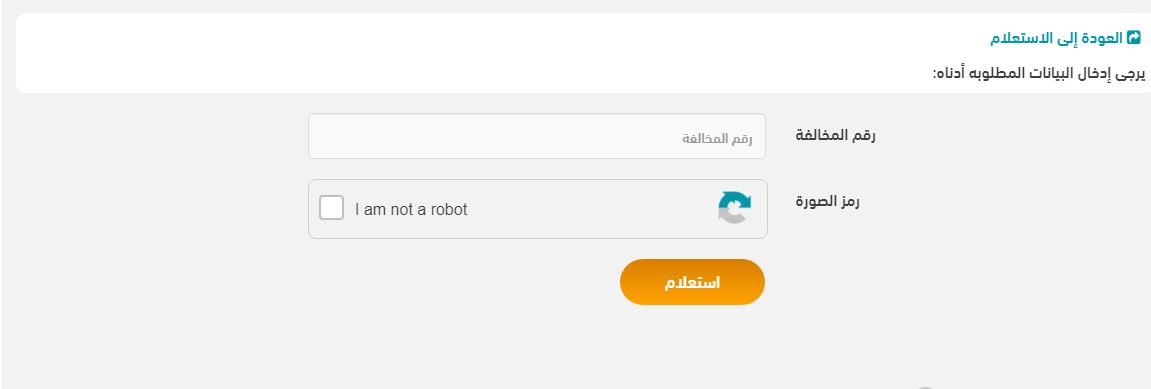Click the رقم المخالفة field label

pos(835,135)
